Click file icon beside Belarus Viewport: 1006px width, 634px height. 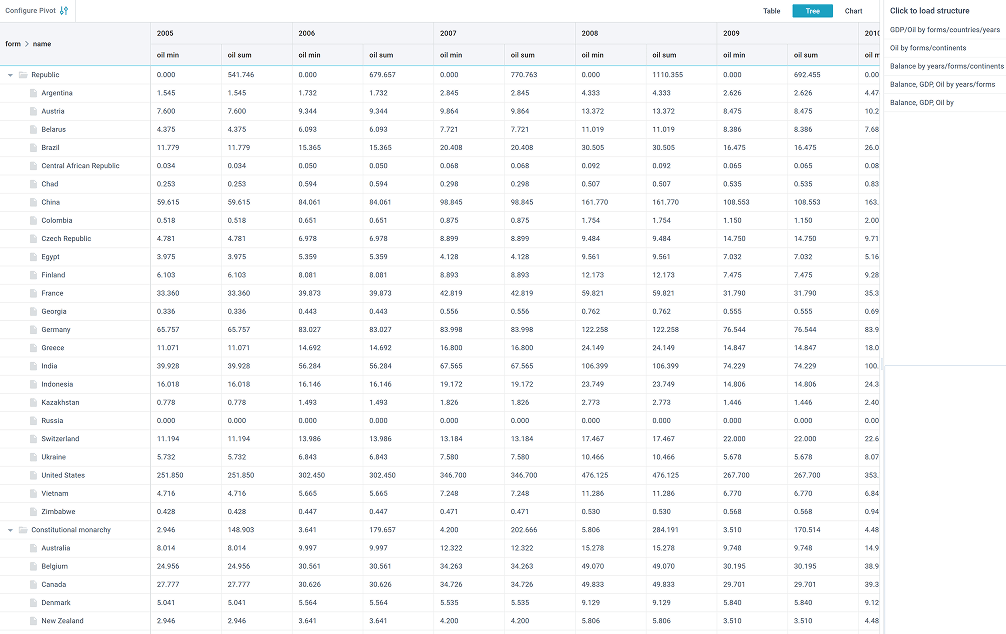[x=33, y=130]
